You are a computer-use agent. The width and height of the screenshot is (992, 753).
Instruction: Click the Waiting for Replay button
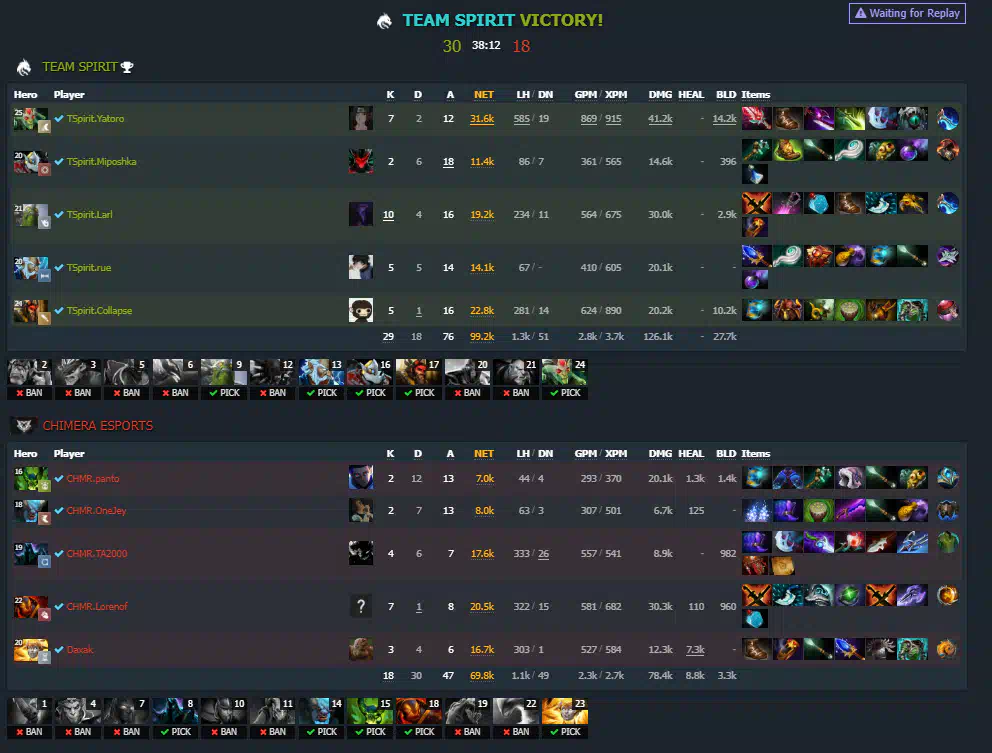tap(907, 13)
